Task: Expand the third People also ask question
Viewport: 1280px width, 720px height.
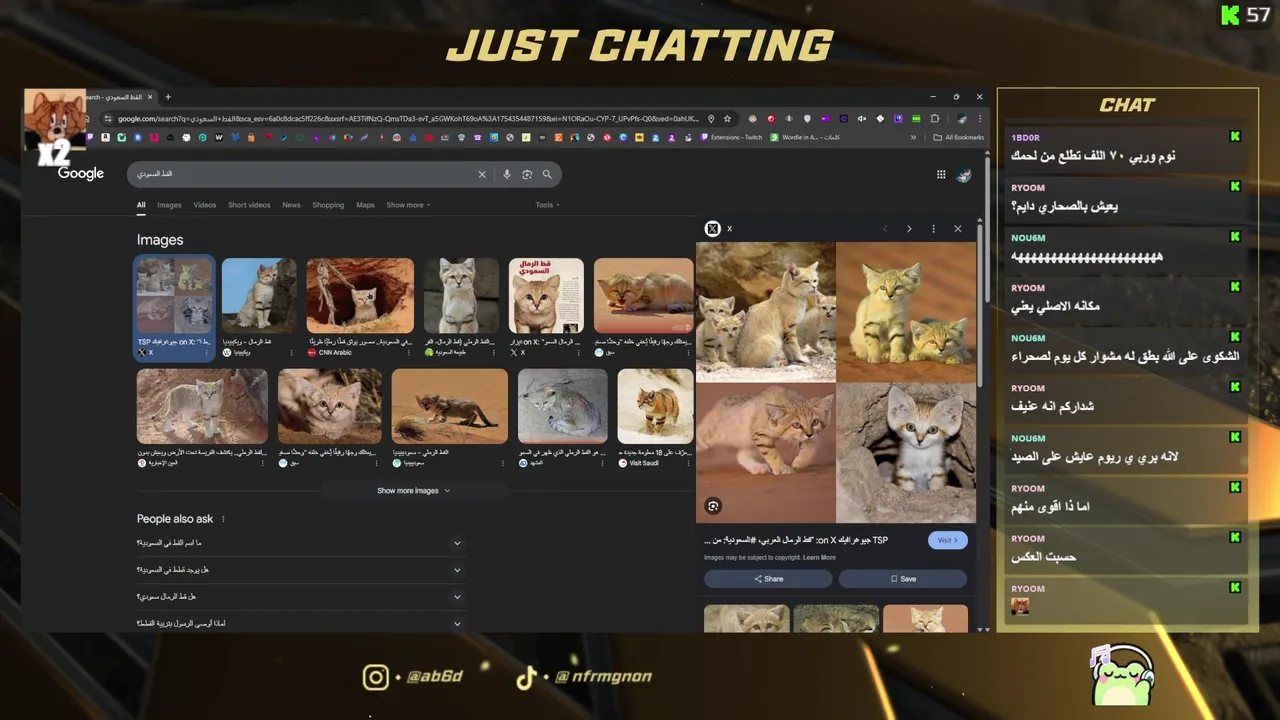Action: [299, 597]
